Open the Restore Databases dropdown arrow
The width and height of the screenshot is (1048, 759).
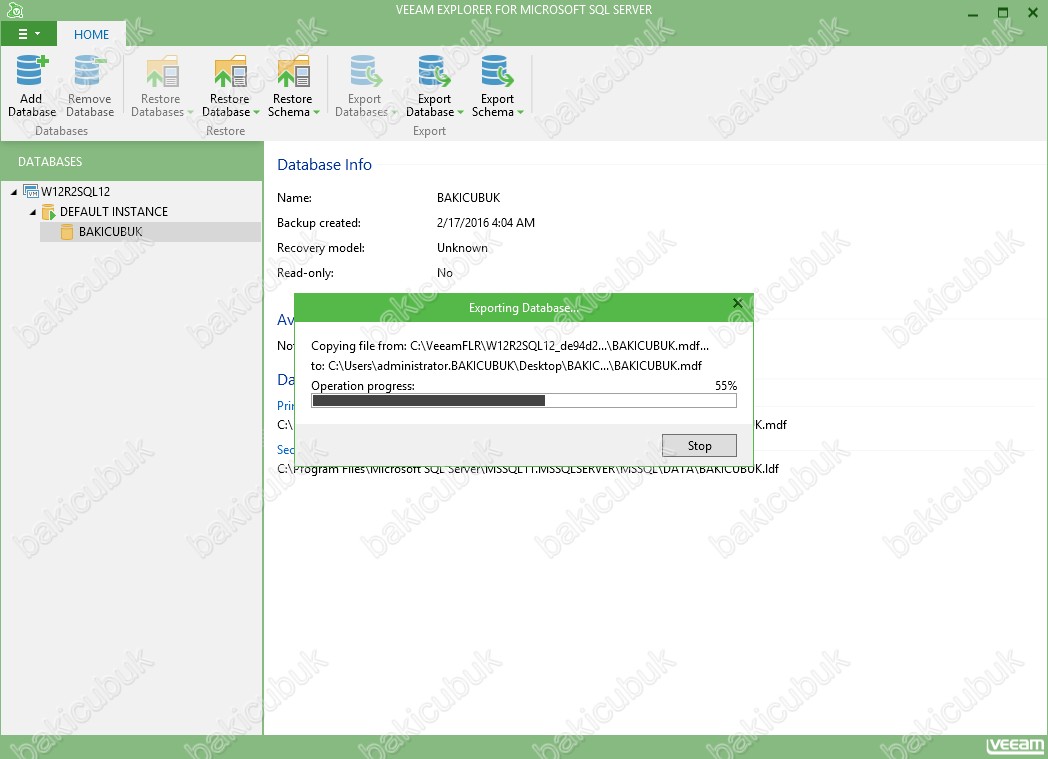190,112
